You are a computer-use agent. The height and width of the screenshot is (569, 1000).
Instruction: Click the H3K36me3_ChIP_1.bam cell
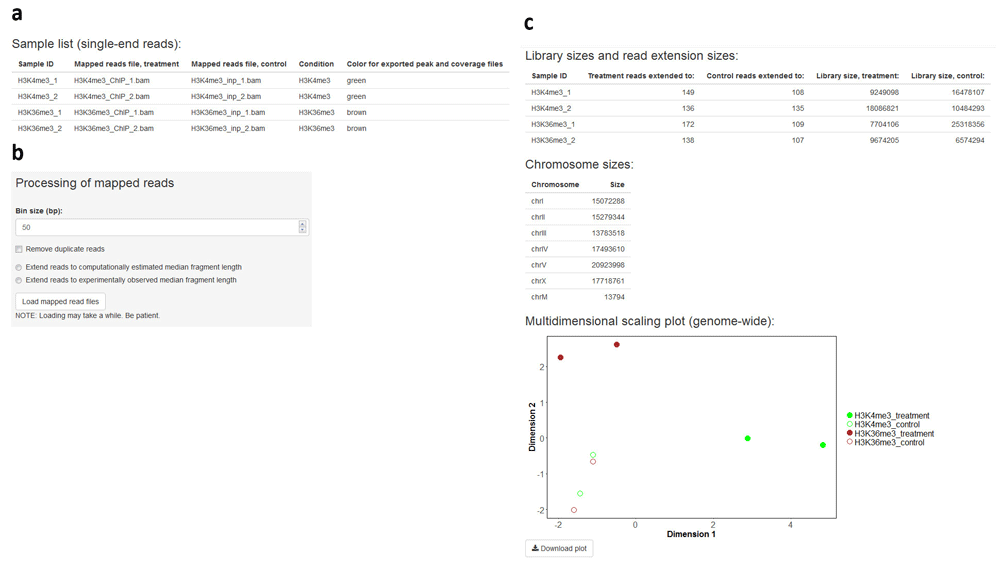coord(114,113)
